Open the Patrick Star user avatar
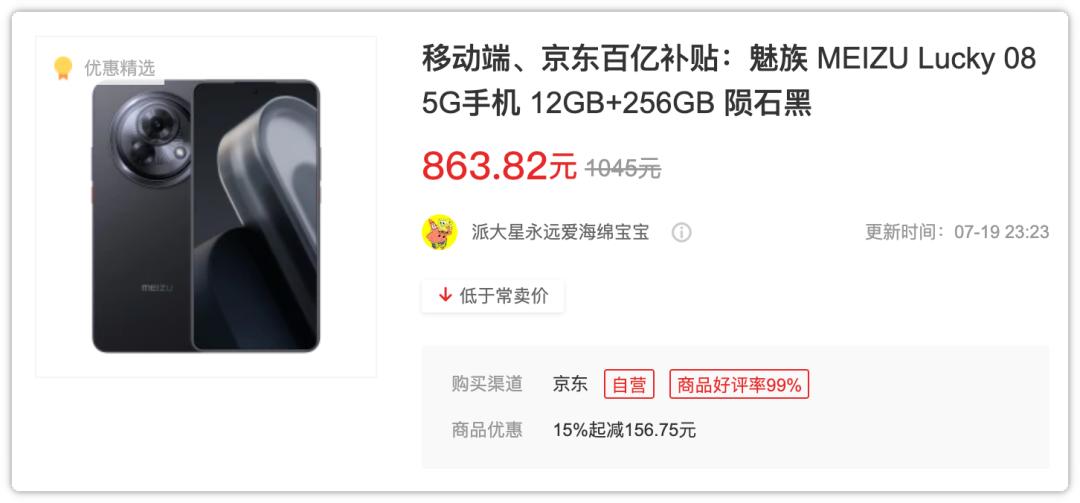The height and width of the screenshot is (503, 1080). tap(439, 232)
